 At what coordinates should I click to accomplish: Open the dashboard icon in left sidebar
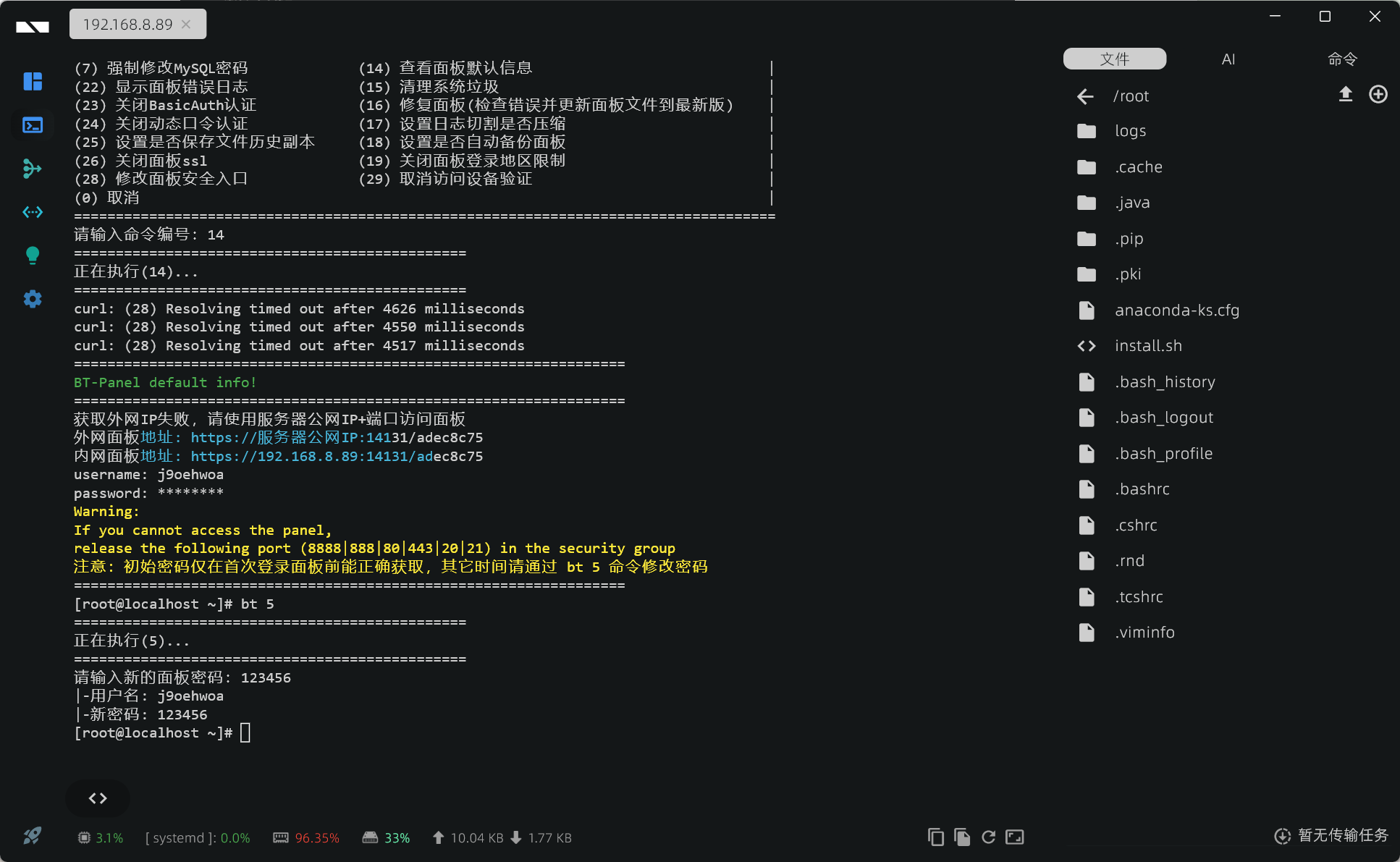click(33, 81)
